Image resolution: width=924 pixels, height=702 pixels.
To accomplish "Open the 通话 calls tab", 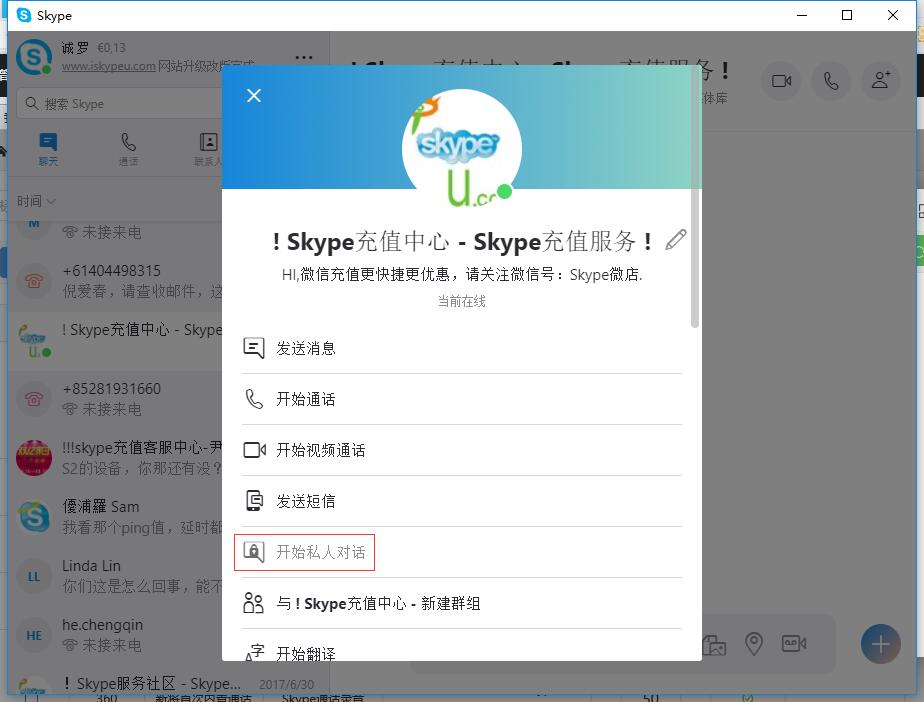I will tap(128, 149).
